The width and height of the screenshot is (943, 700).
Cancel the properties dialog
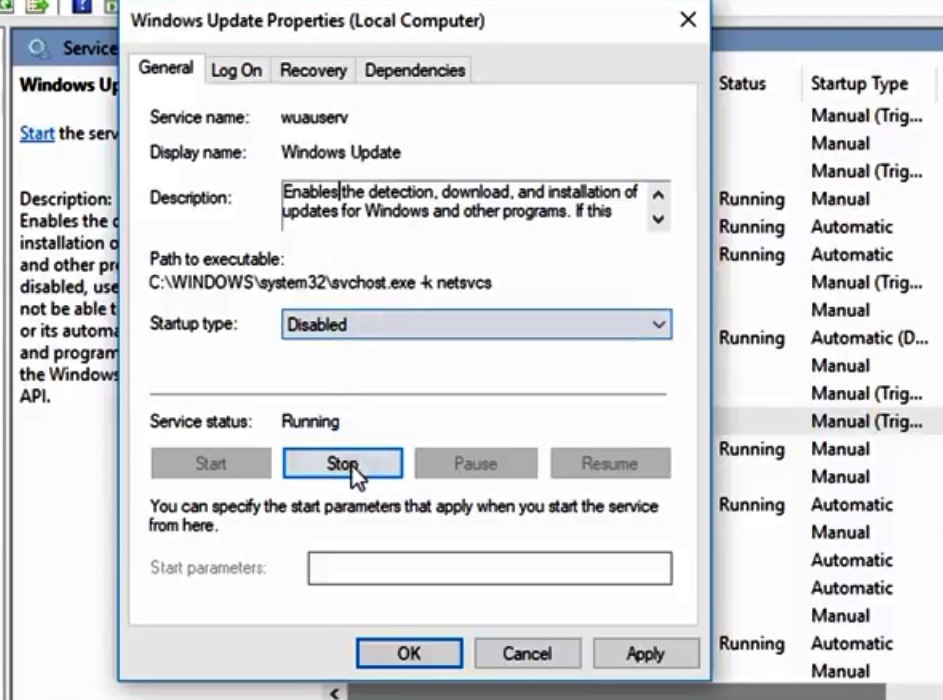click(527, 653)
